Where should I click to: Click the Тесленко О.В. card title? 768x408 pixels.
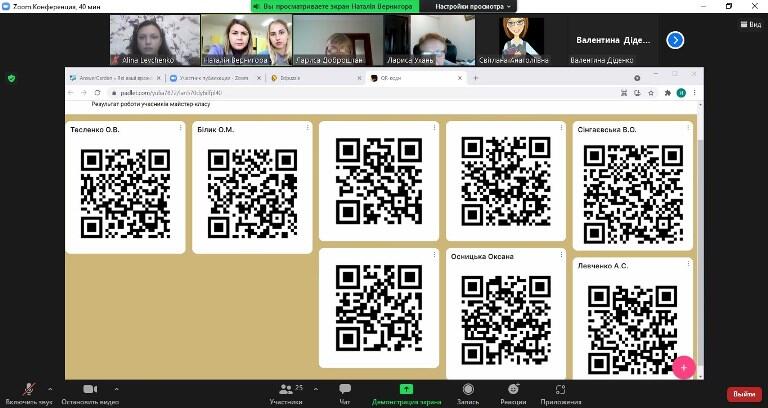(95, 130)
